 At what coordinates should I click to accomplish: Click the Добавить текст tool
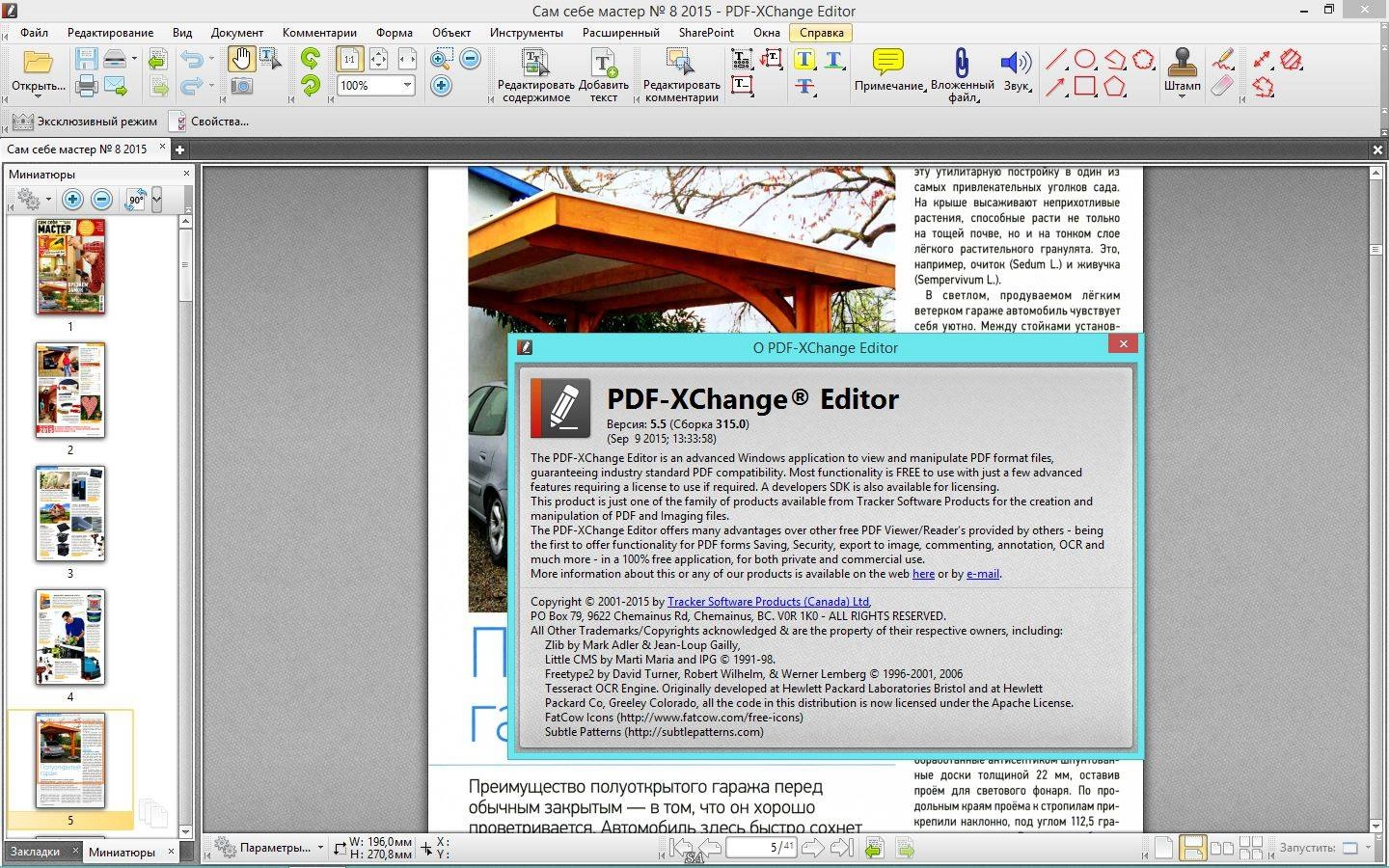[604, 75]
